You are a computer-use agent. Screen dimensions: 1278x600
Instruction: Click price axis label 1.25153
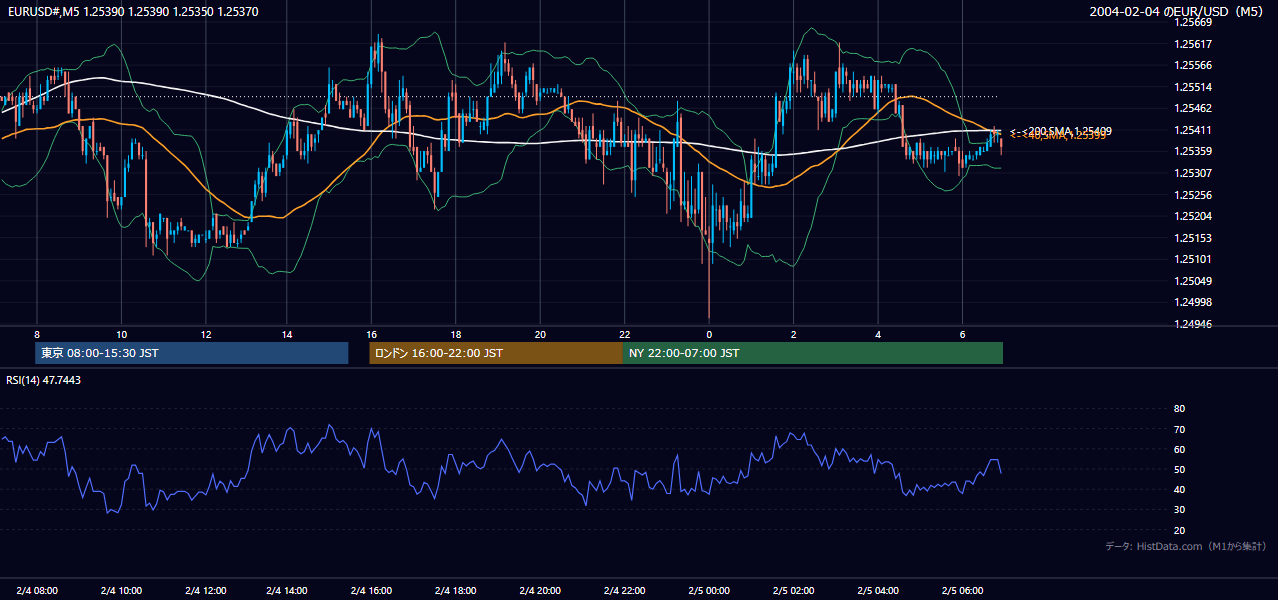point(1192,238)
